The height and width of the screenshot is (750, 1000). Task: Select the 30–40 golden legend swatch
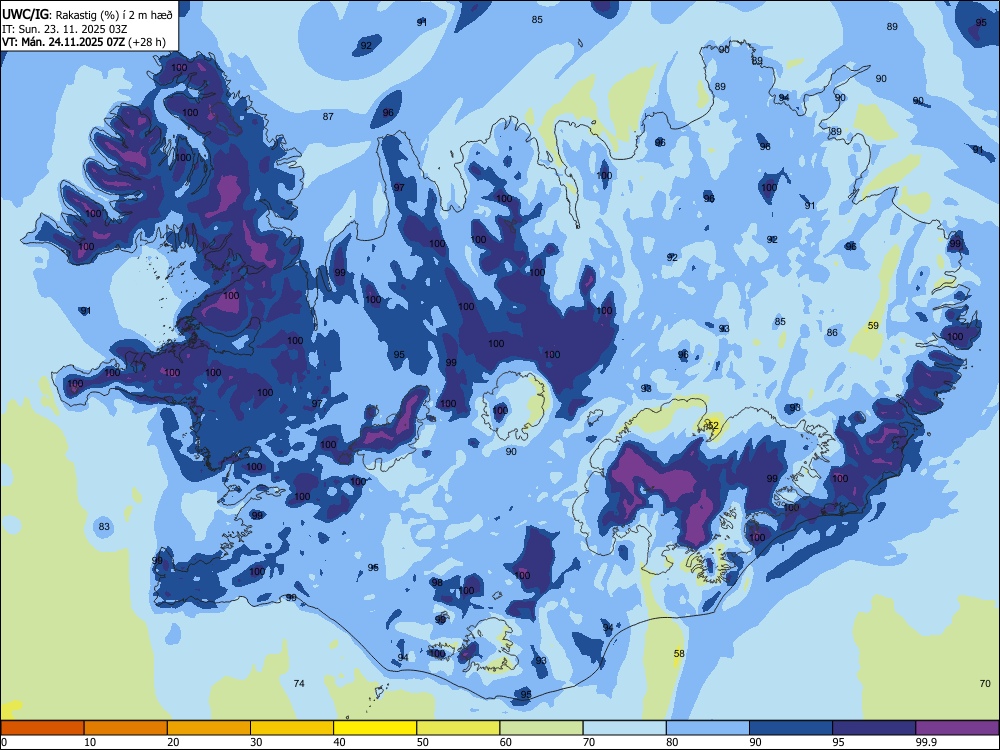tap(292, 728)
